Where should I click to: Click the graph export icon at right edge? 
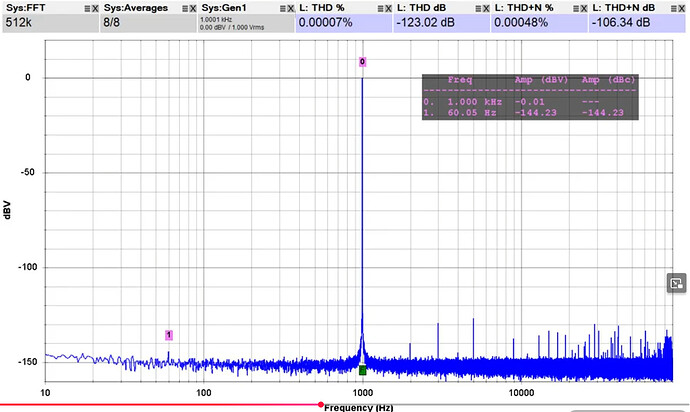click(x=676, y=283)
